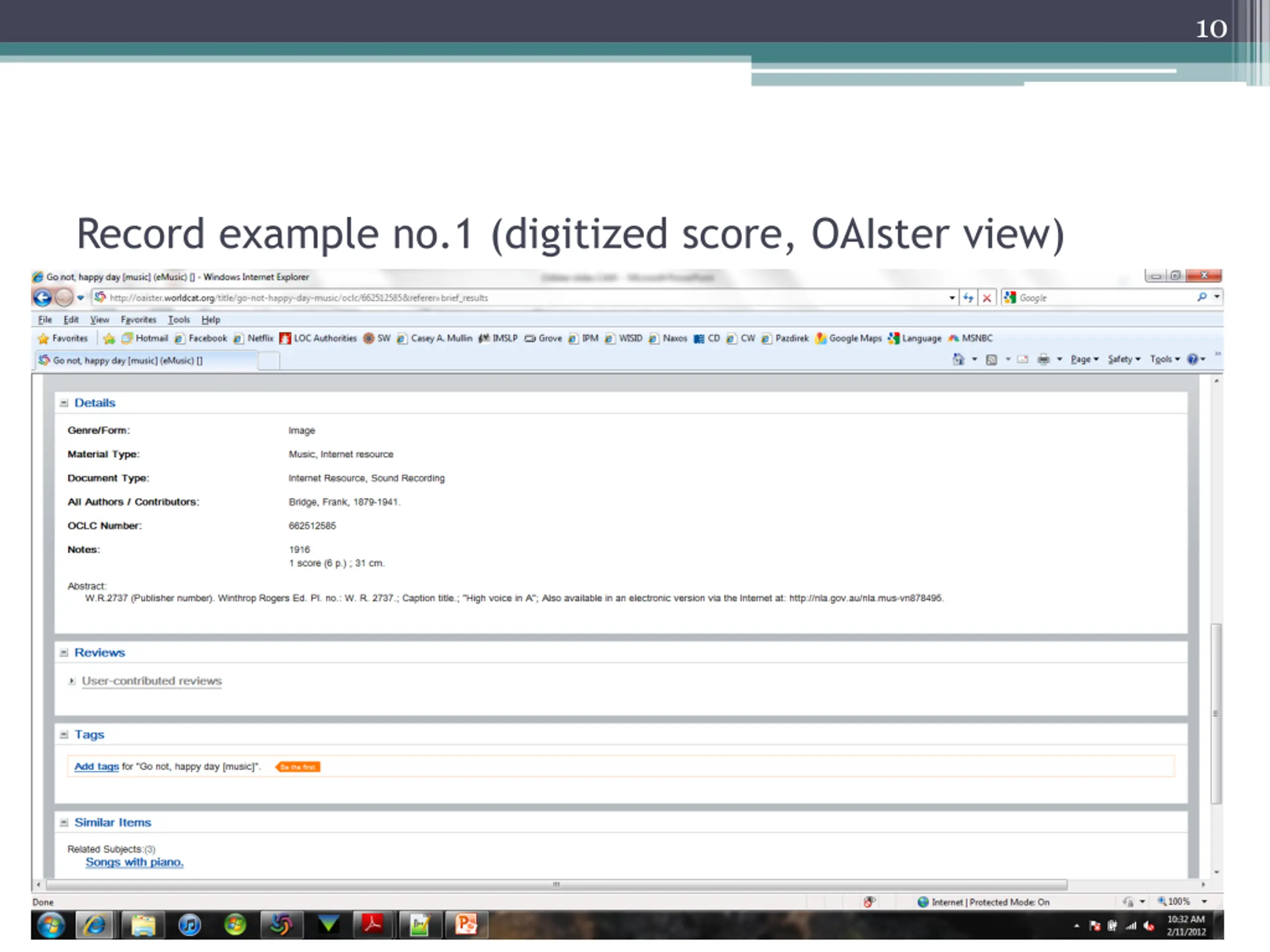Open the Windows Start button

pyautogui.click(x=51, y=925)
